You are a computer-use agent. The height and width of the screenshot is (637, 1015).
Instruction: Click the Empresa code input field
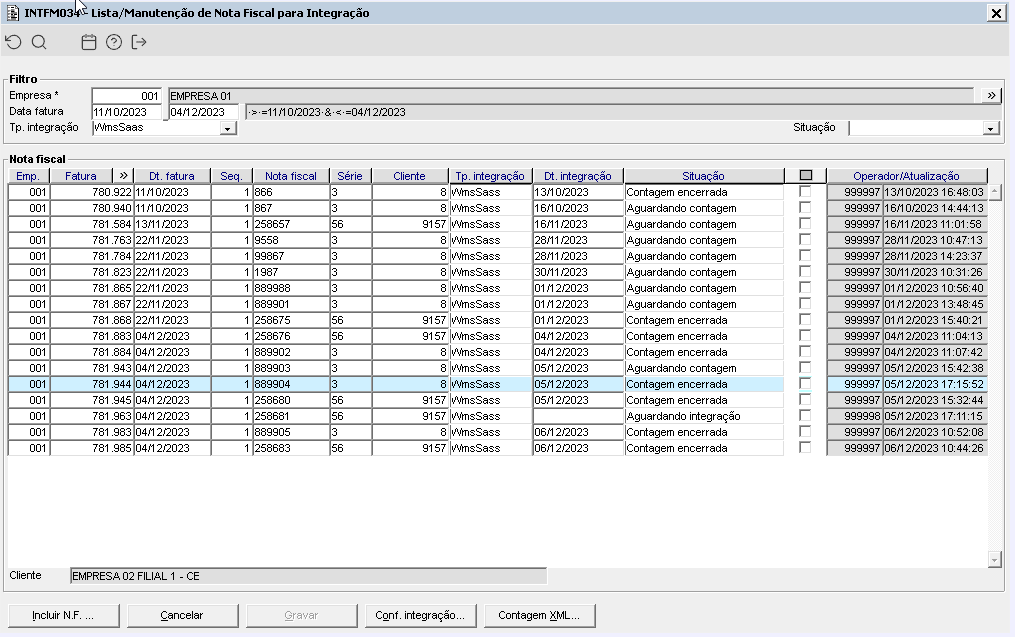[x=126, y=96]
